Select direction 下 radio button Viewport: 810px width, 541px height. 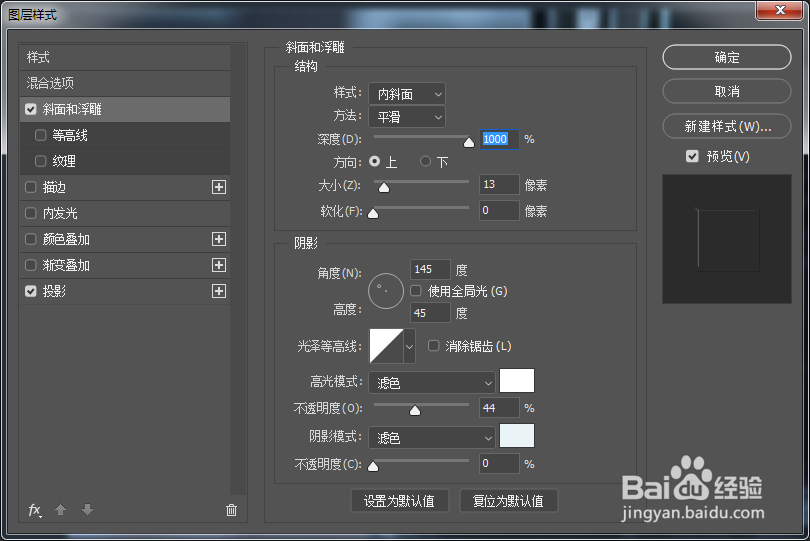(x=425, y=162)
